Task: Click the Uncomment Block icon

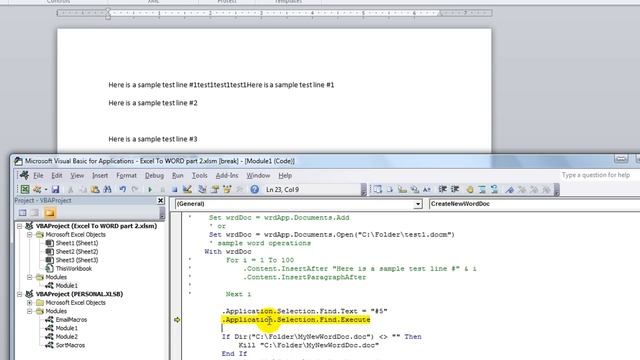Action: (494, 189)
